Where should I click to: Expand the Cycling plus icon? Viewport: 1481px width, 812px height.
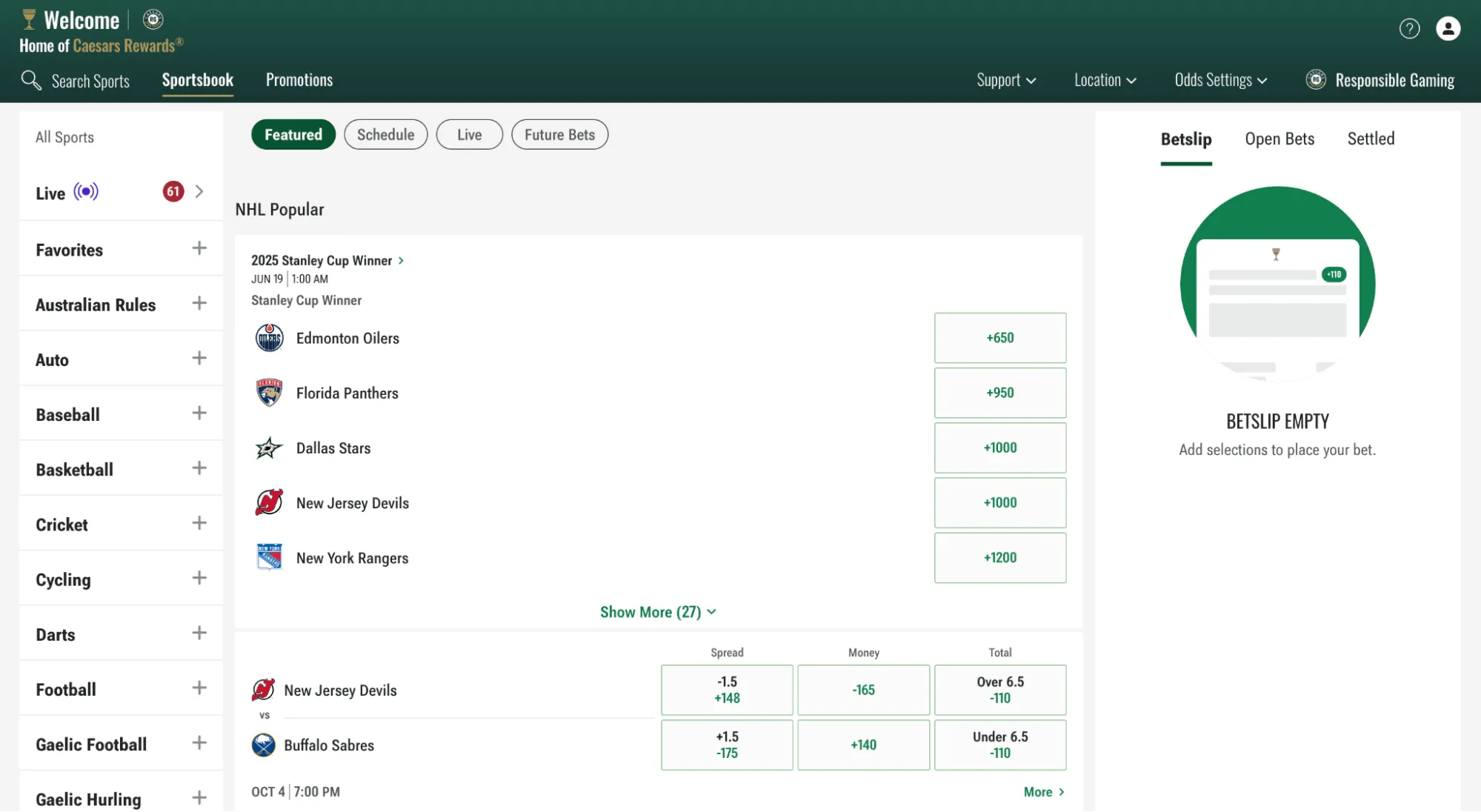coord(199,577)
